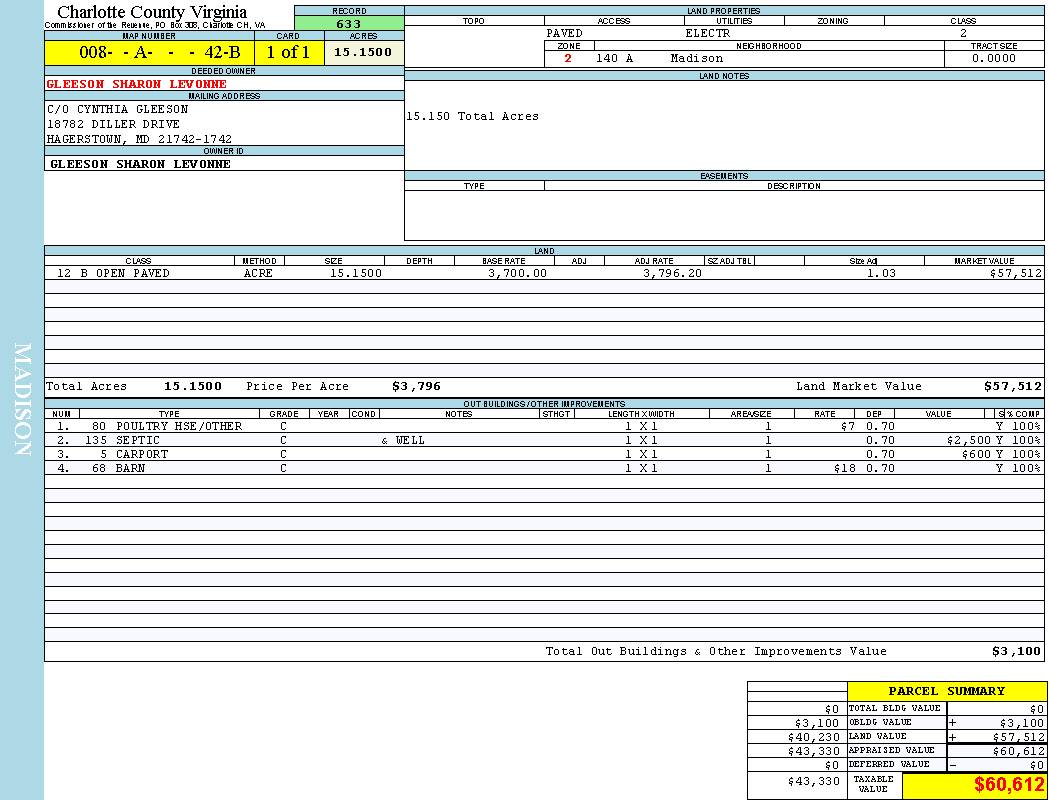Image resolution: width=1050 pixels, height=800 pixels.
Task: Select the '12 B OPEN PAVED' land row
Action: (113, 273)
